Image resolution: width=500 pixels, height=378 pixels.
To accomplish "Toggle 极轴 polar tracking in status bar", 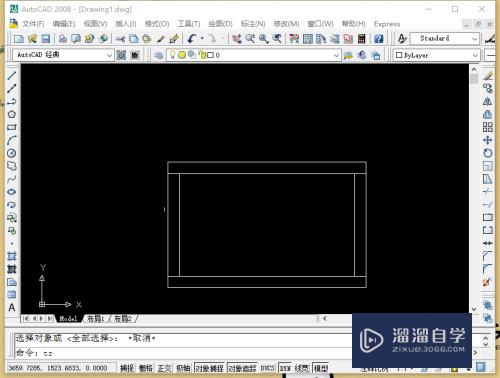I will coord(183,368).
